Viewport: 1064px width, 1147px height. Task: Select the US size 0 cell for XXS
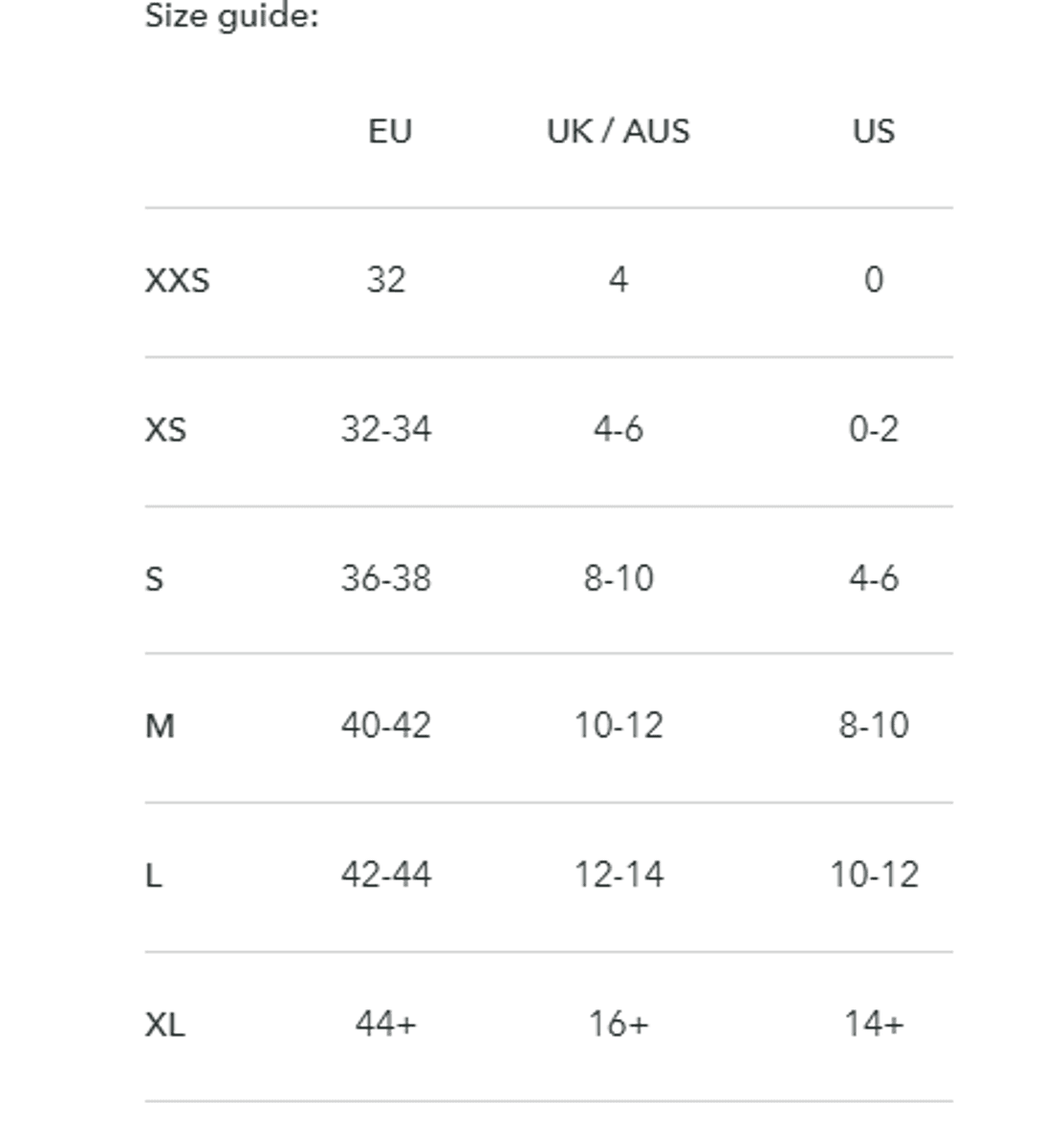click(x=874, y=280)
